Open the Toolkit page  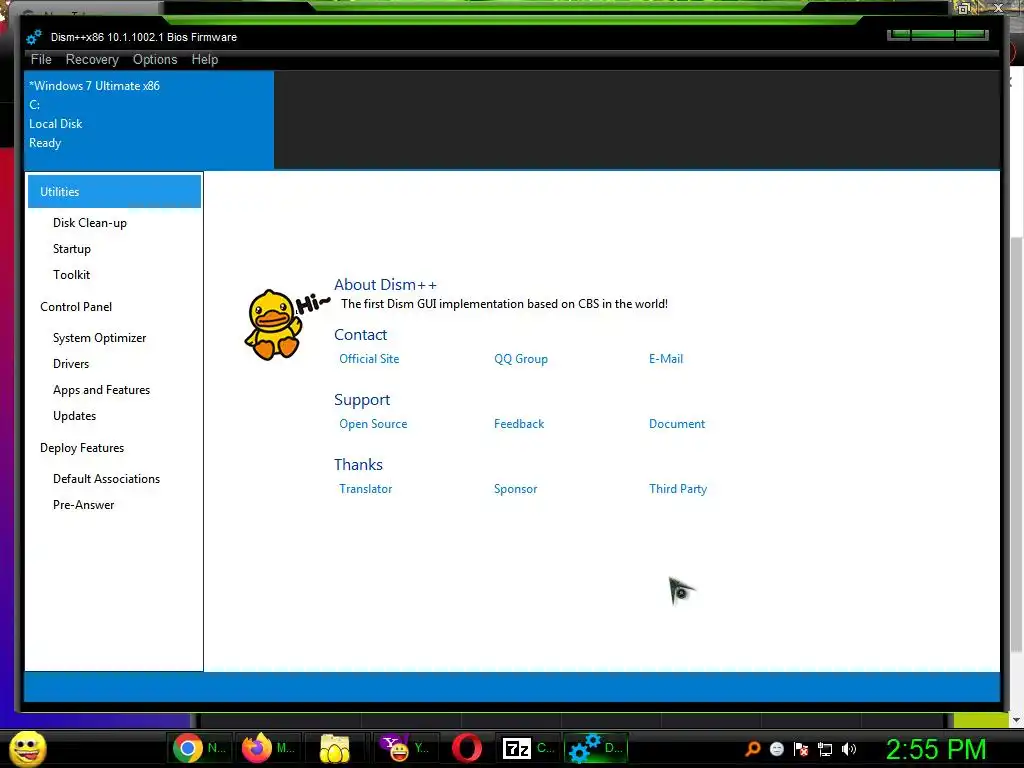pyautogui.click(x=72, y=275)
